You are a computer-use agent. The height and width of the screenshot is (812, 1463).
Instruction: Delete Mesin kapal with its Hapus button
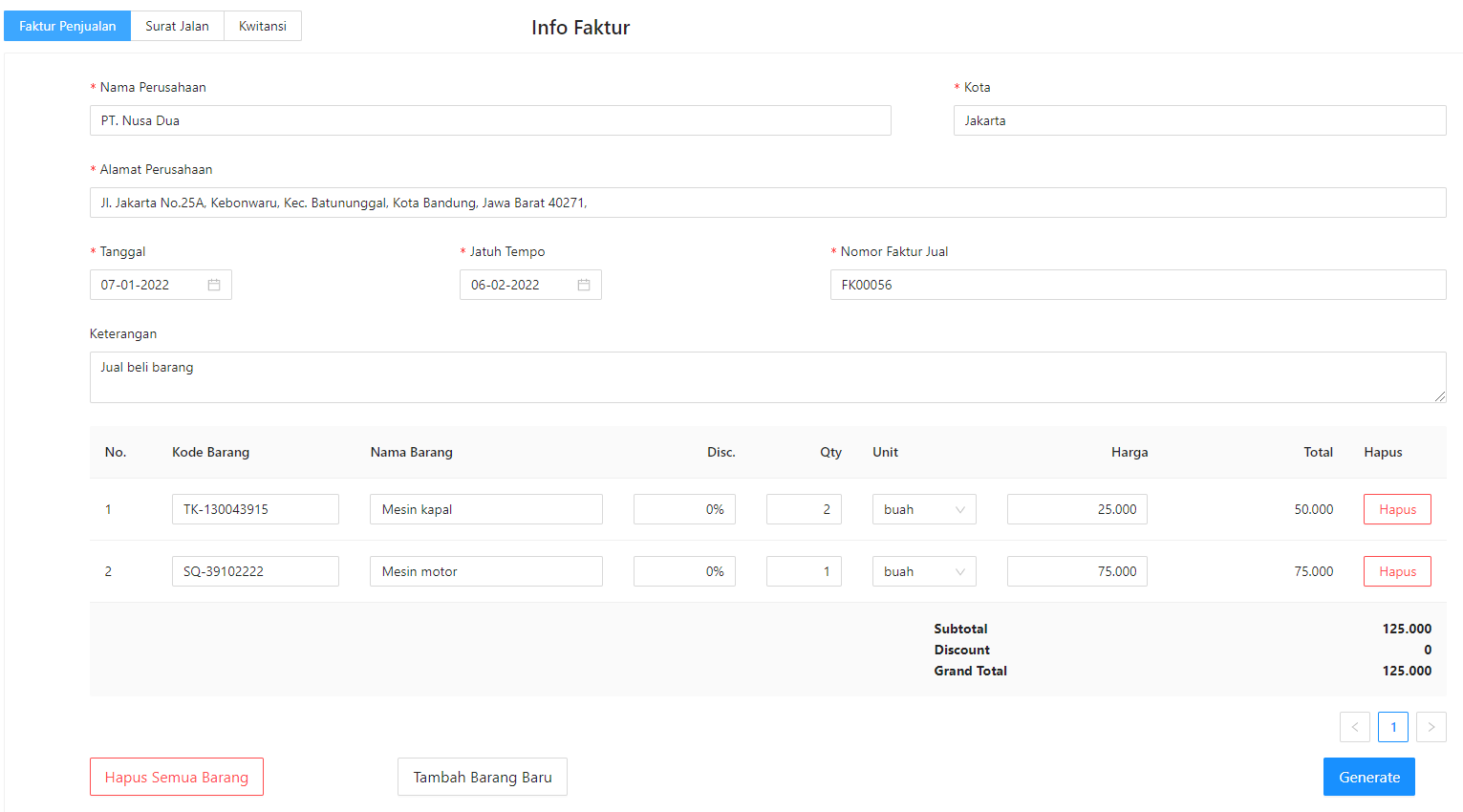tap(1397, 509)
